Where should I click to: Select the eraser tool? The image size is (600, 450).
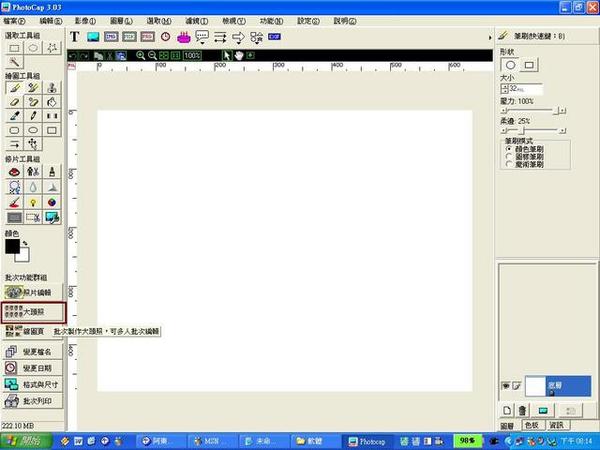15,102
